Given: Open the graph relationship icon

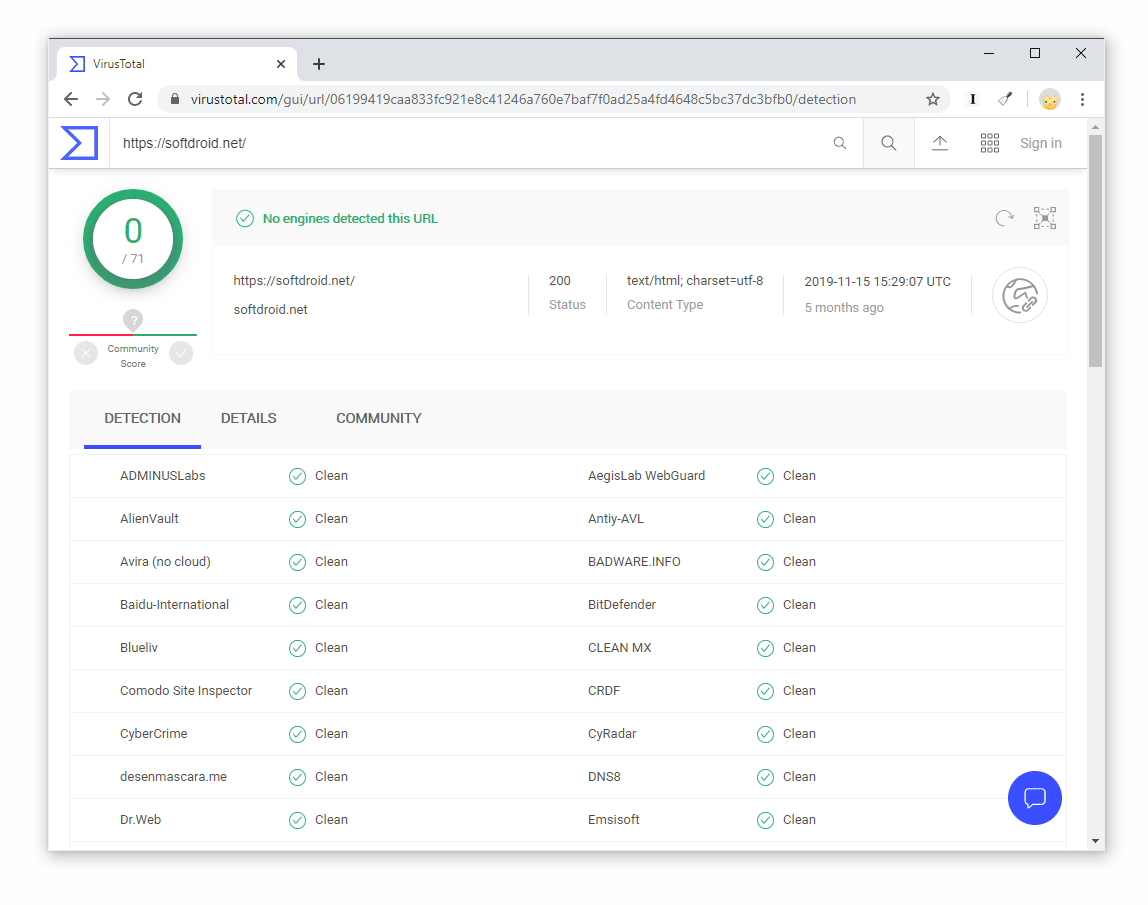Looking at the screenshot, I should pos(1045,218).
